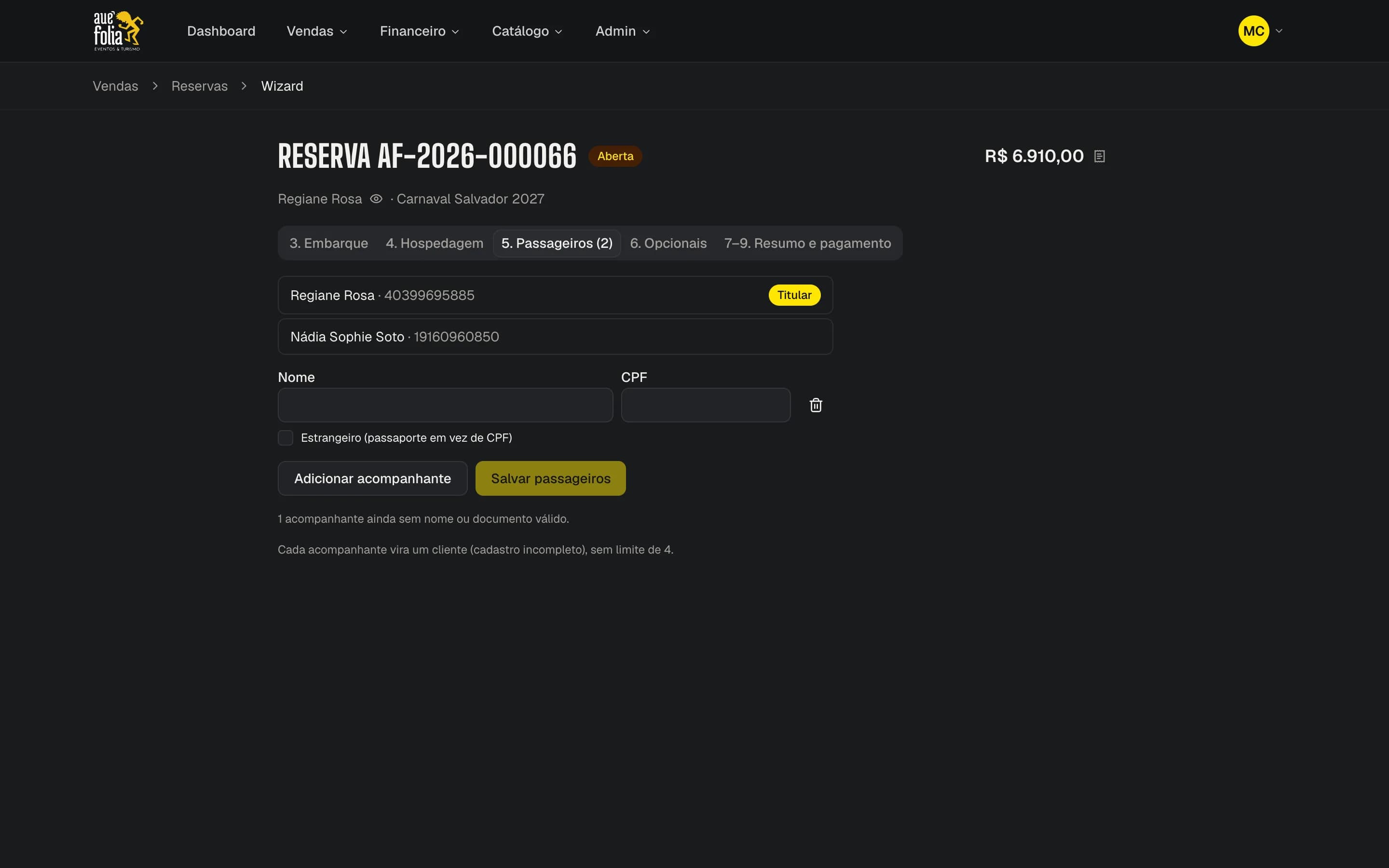The image size is (1389, 868).
Task: Focus the CPF input field
Action: coord(706,405)
